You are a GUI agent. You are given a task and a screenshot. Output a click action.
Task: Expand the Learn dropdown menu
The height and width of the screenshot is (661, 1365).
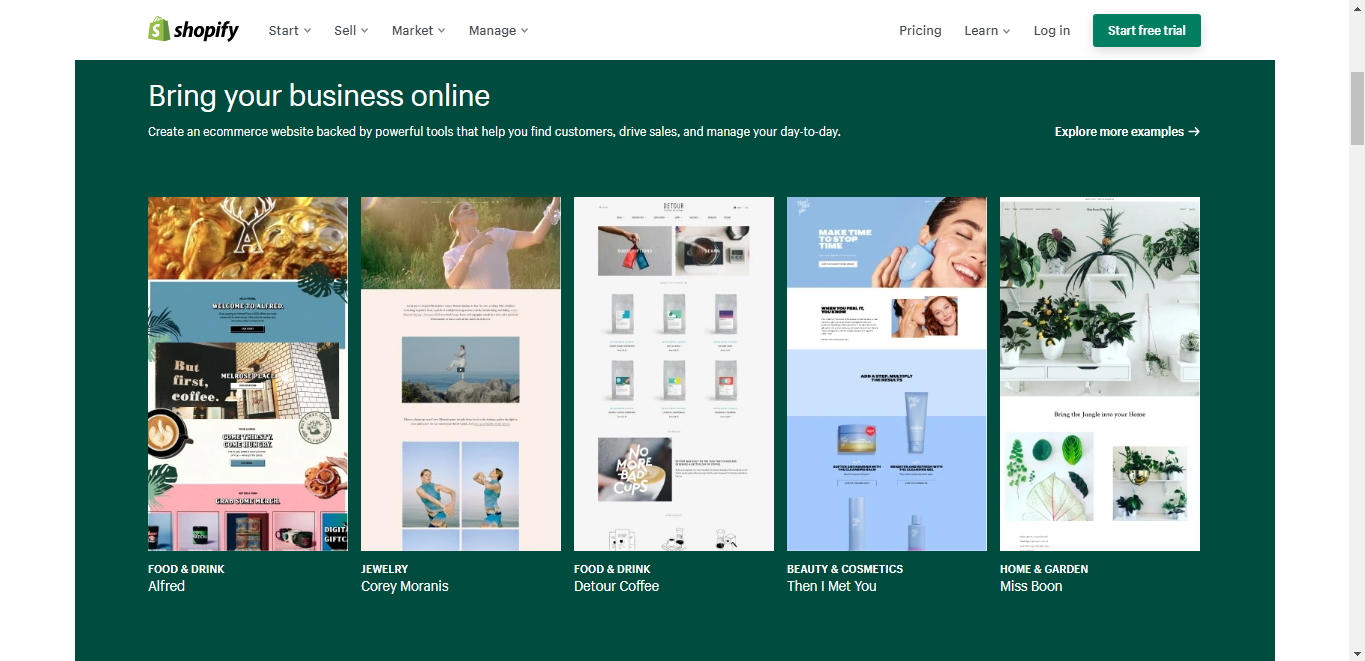[x=986, y=31]
